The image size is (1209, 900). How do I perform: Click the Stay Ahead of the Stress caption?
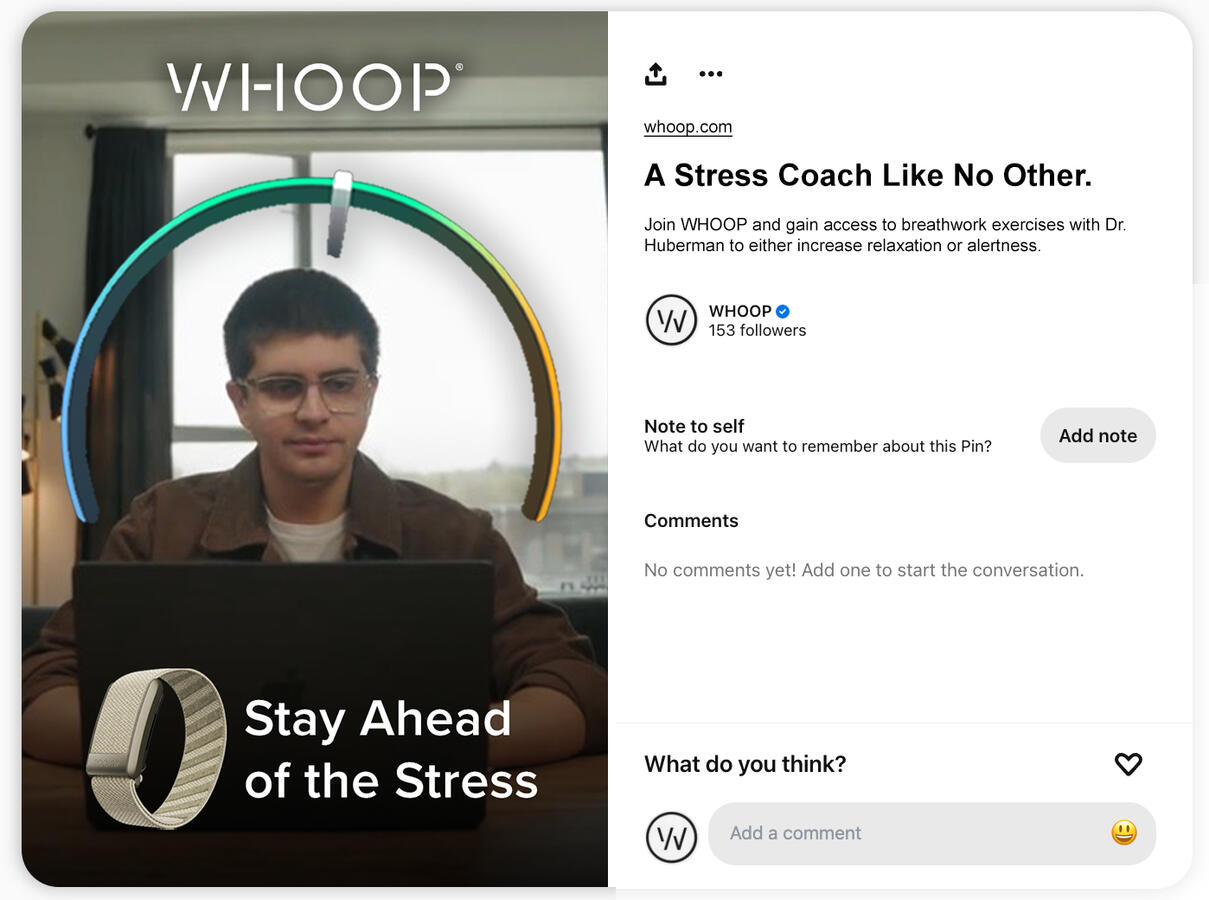click(391, 750)
